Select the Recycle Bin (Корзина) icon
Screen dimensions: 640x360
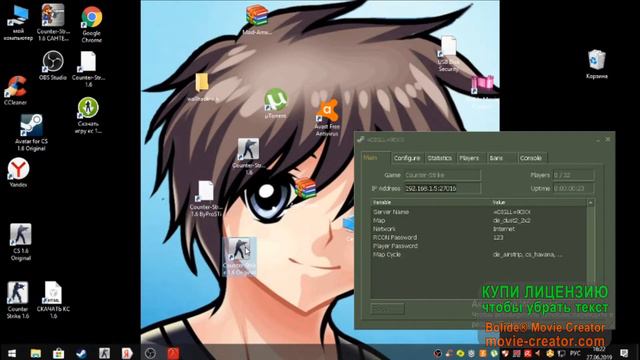point(597,64)
